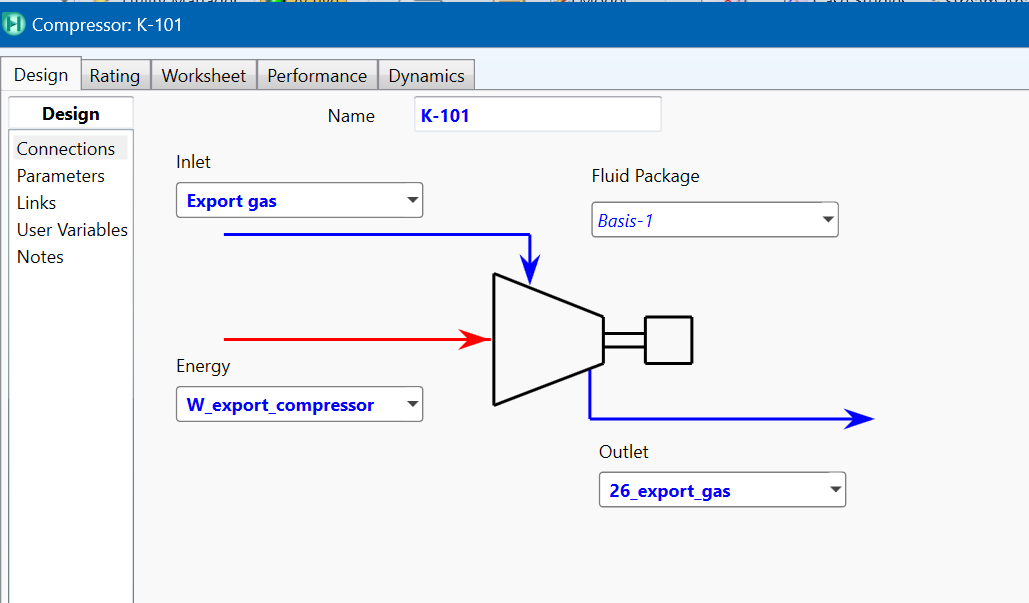Click the Name field containing K-101
Viewport: 1029px width, 603px height.
pos(537,113)
